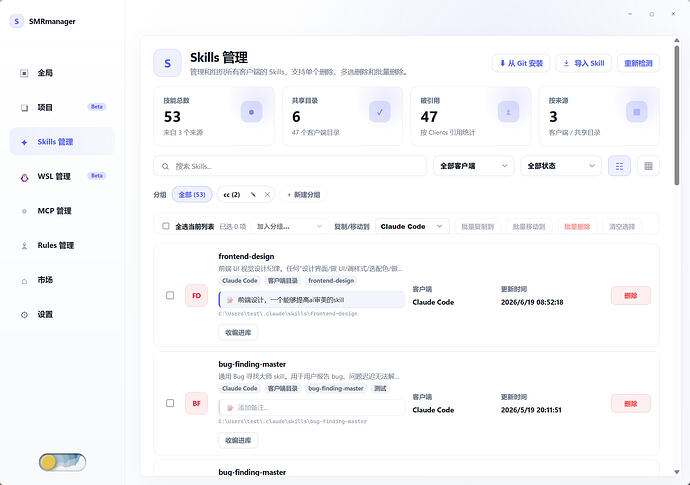Click the FD avatar of frontend-design
Image resolution: width=690 pixels, height=485 pixels.
(196, 296)
